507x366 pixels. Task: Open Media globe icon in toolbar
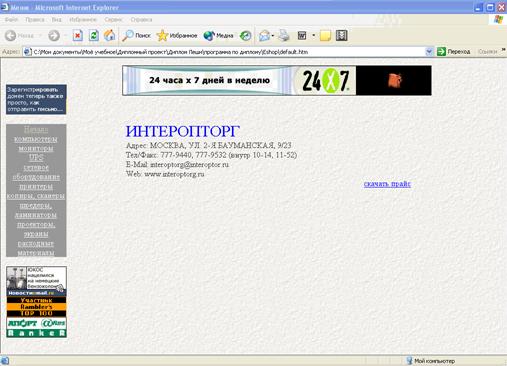pos(209,36)
